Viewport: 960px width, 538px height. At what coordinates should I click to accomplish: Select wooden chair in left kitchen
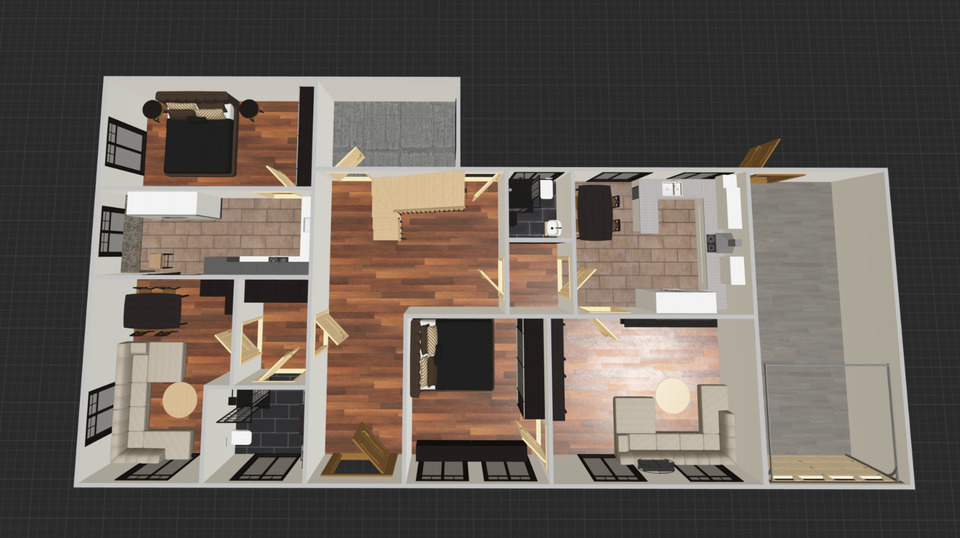point(161,261)
